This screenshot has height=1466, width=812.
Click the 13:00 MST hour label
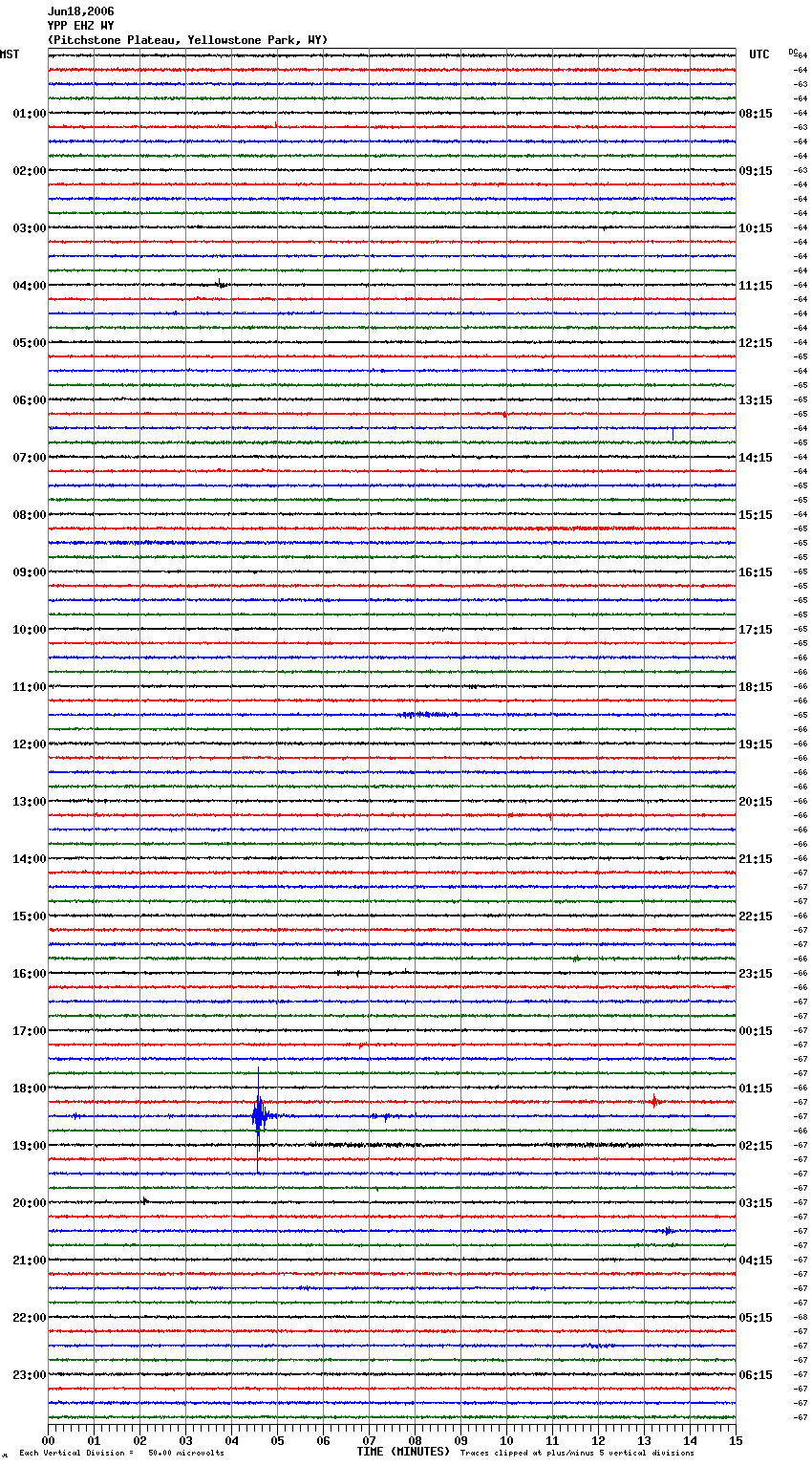click(30, 802)
